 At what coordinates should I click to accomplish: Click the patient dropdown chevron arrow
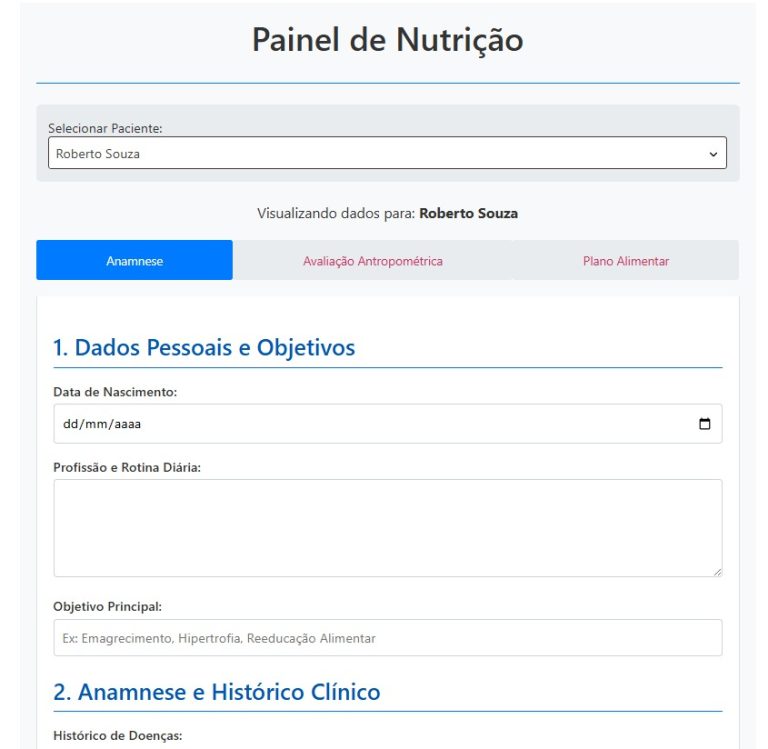pos(713,154)
